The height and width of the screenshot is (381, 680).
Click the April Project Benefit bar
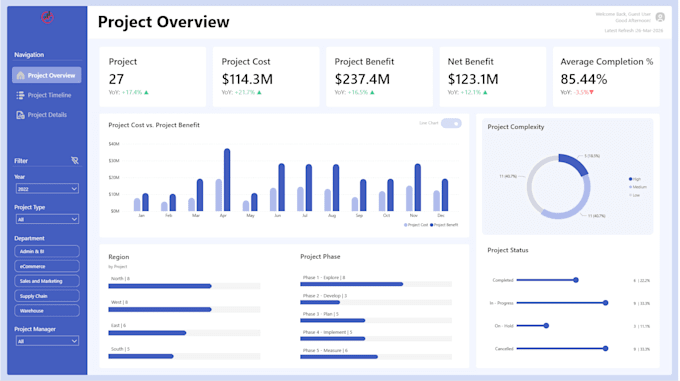point(227,180)
